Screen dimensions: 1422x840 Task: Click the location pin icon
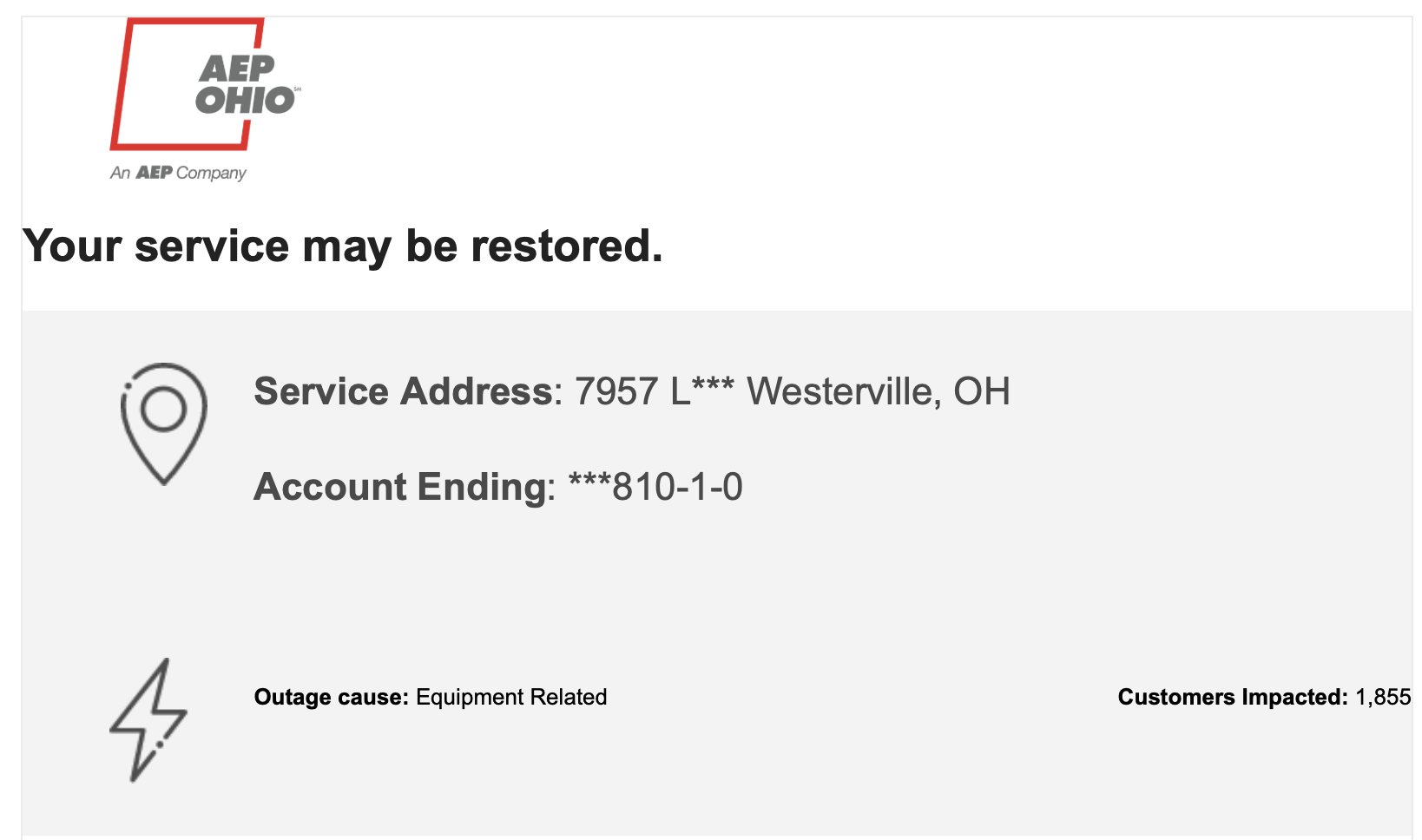click(164, 423)
